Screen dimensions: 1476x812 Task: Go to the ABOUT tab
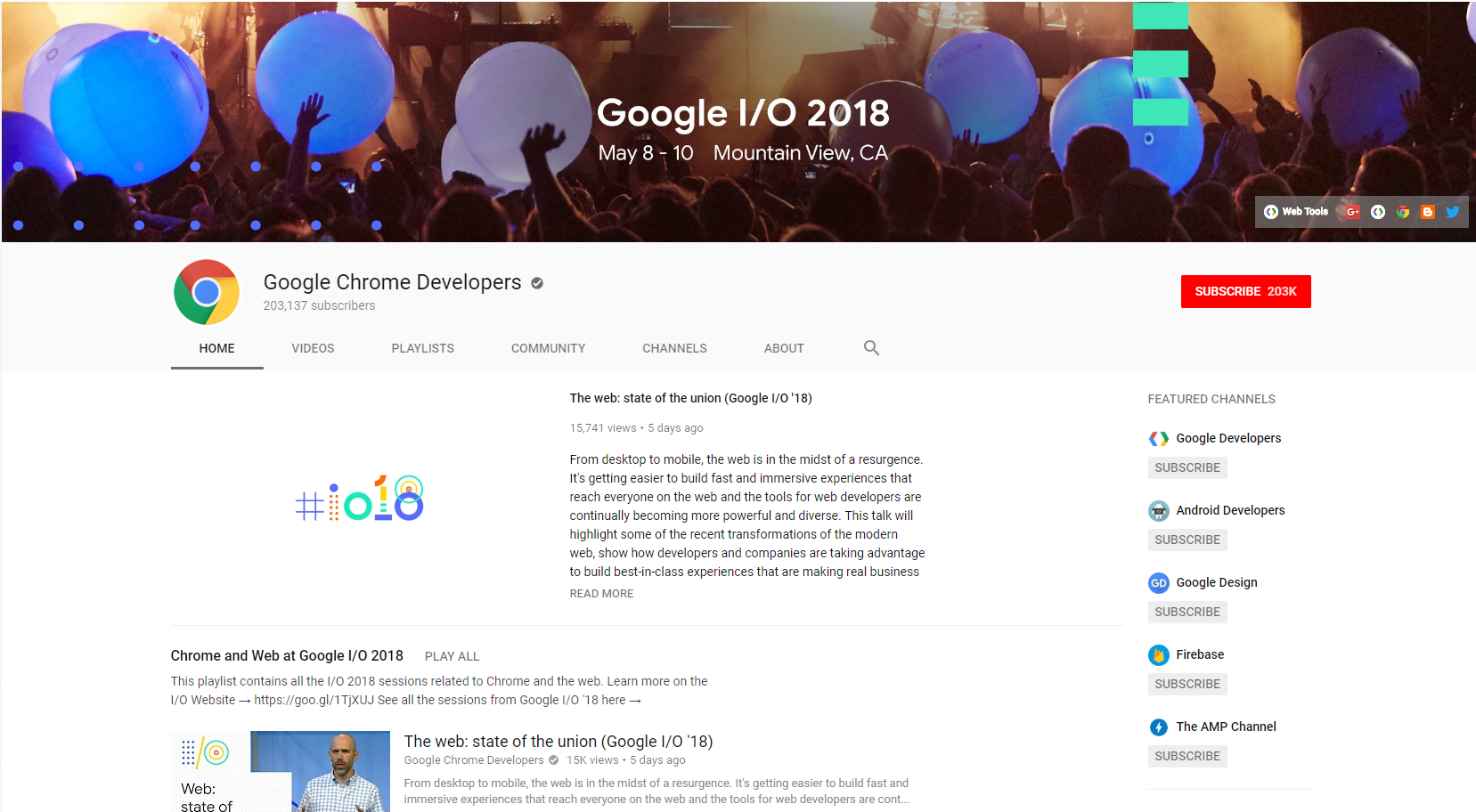pos(784,348)
